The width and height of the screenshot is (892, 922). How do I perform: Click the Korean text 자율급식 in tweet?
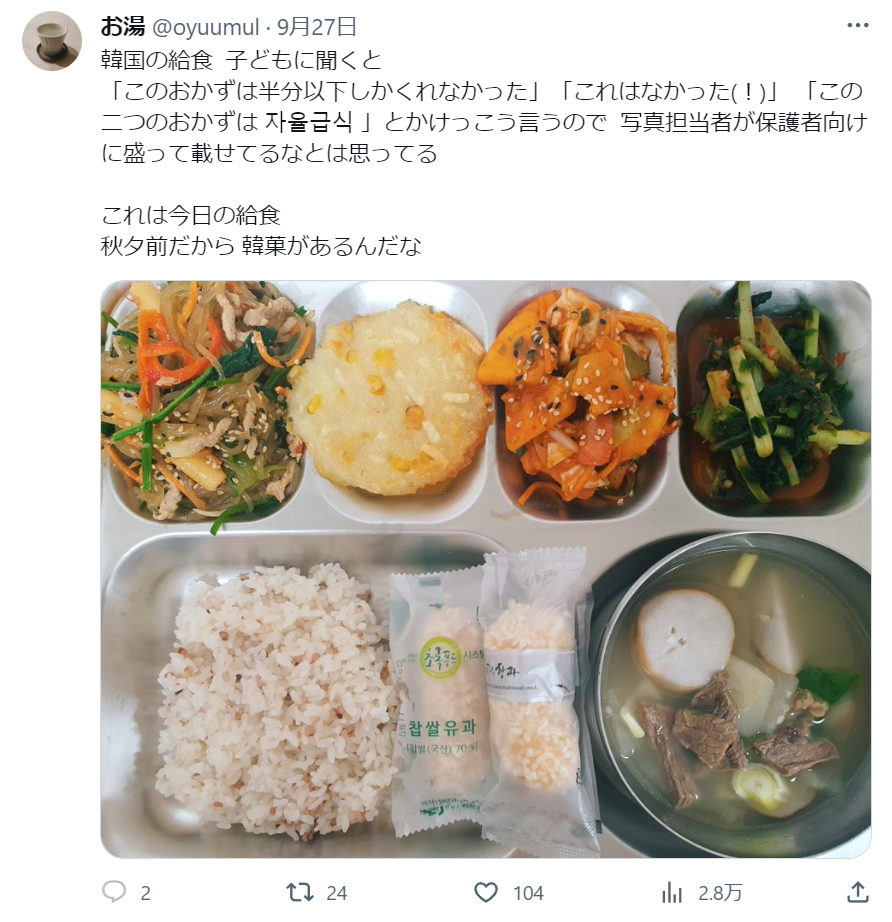coord(308,122)
